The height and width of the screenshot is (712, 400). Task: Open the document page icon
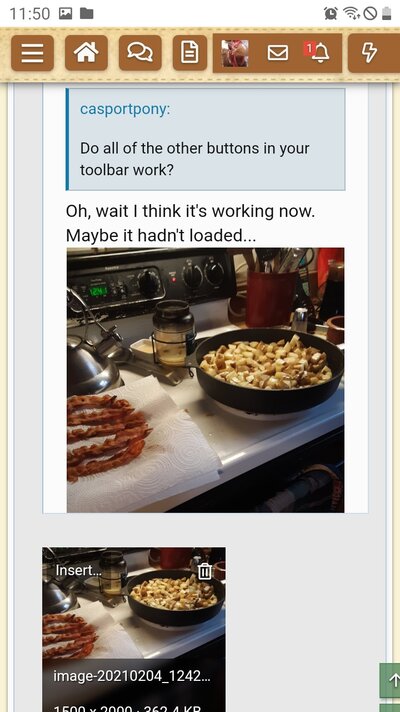pyautogui.click(x=190, y=53)
